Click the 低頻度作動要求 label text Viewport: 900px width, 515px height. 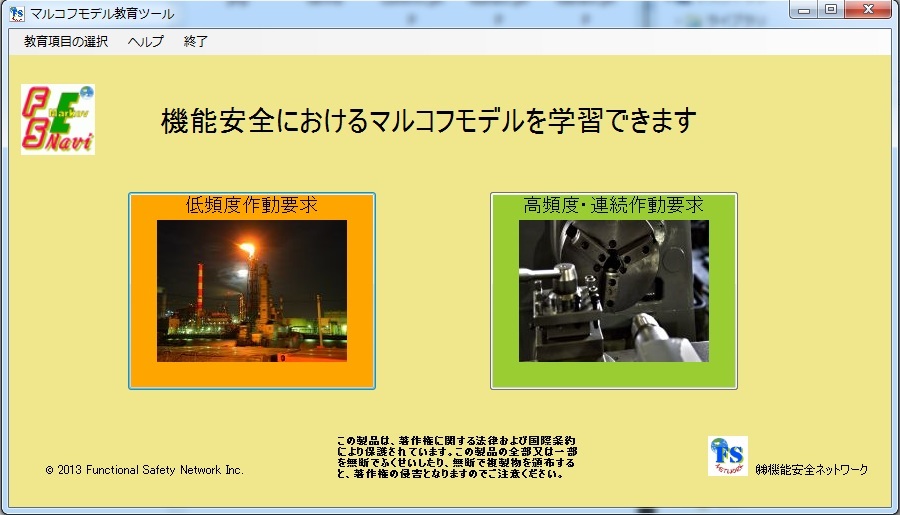click(251, 205)
